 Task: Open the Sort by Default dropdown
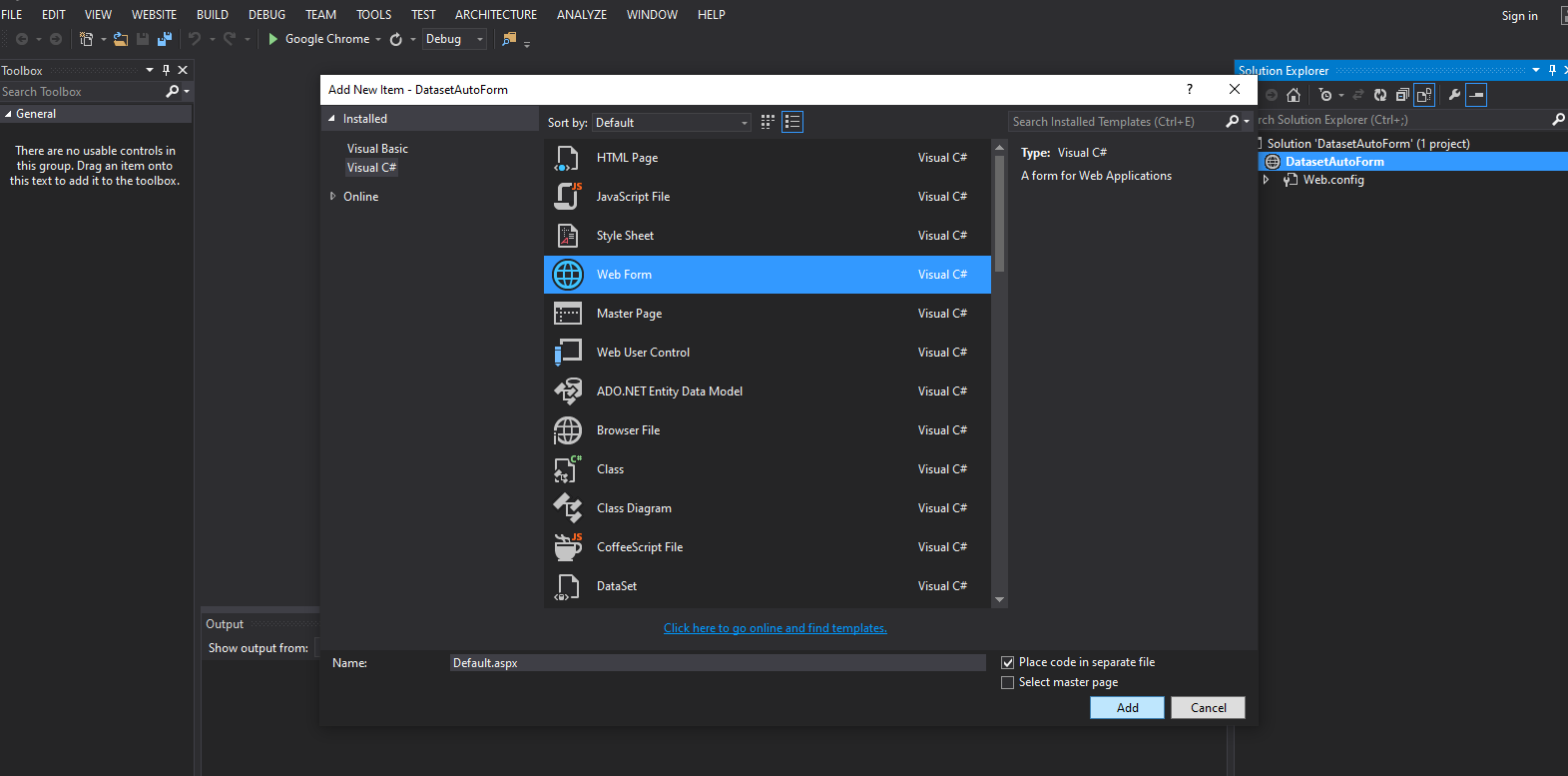[671, 122]
